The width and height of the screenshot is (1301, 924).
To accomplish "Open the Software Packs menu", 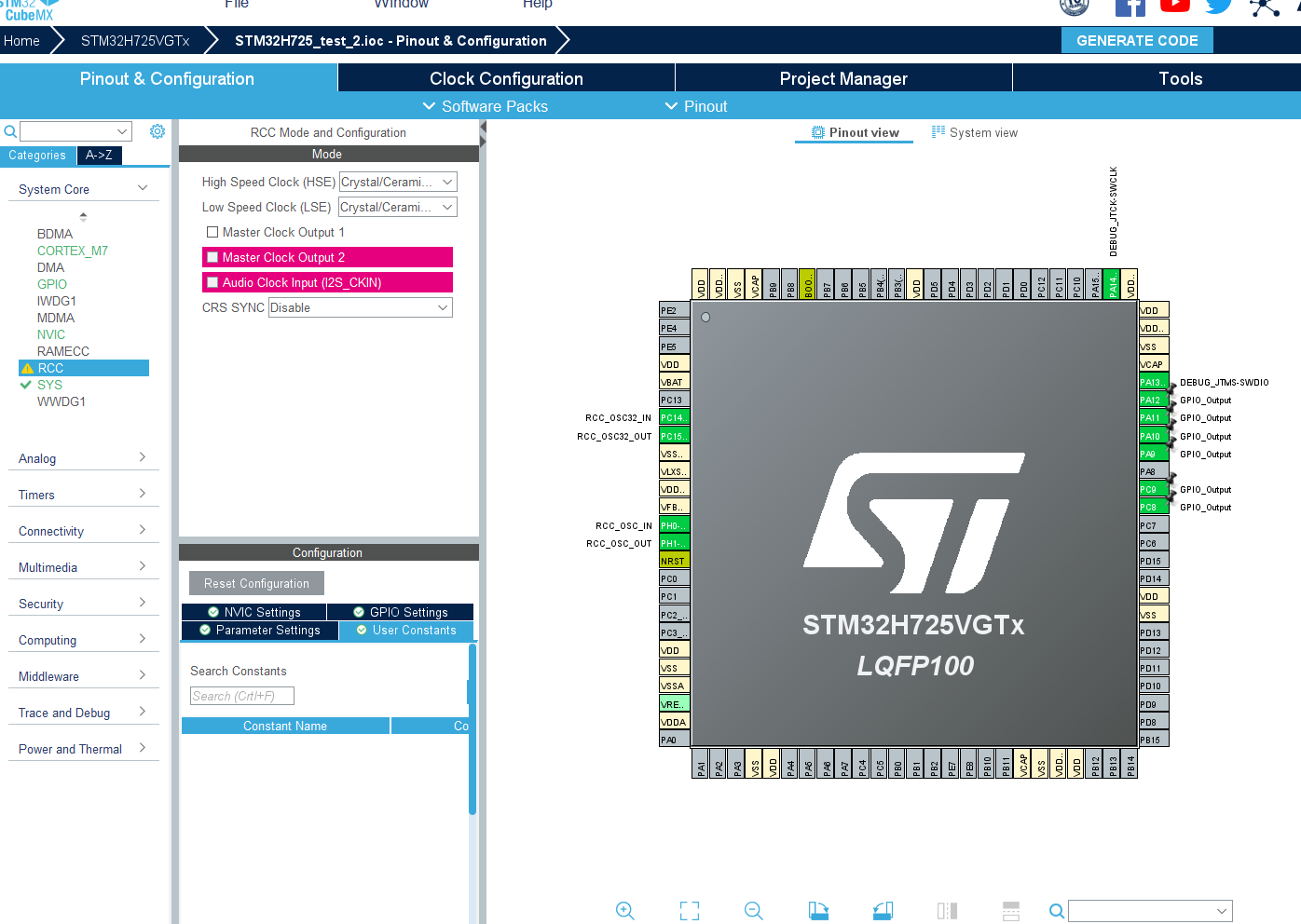I will 486,106.
